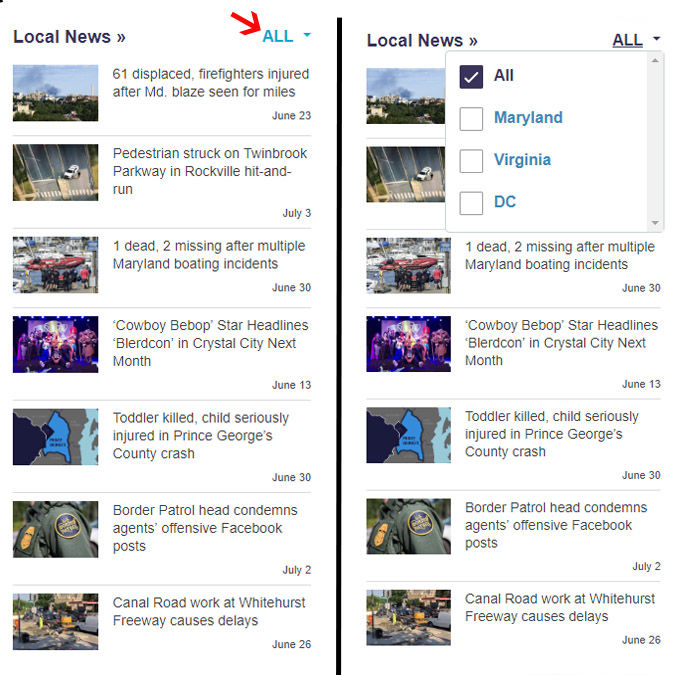Click the smoke plume thumbnail in the left panel

pos(55,93)
